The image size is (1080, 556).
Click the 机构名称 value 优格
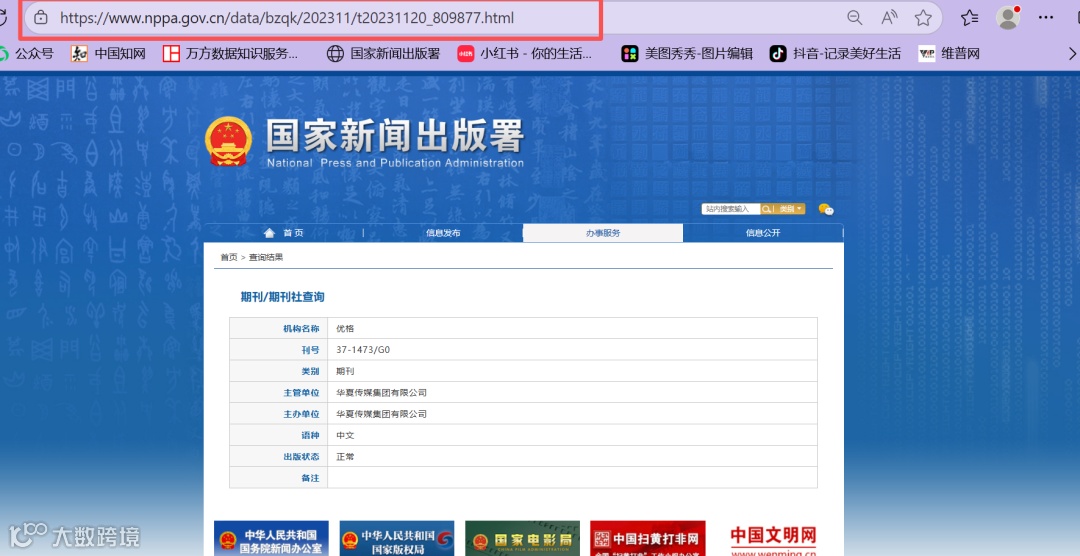[345, 329]
